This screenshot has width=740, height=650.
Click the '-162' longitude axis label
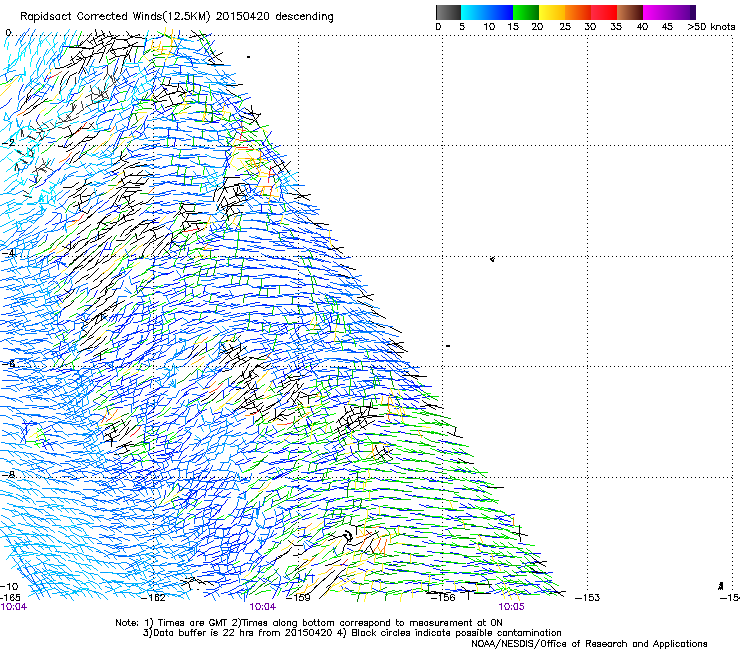coord(154,598)
